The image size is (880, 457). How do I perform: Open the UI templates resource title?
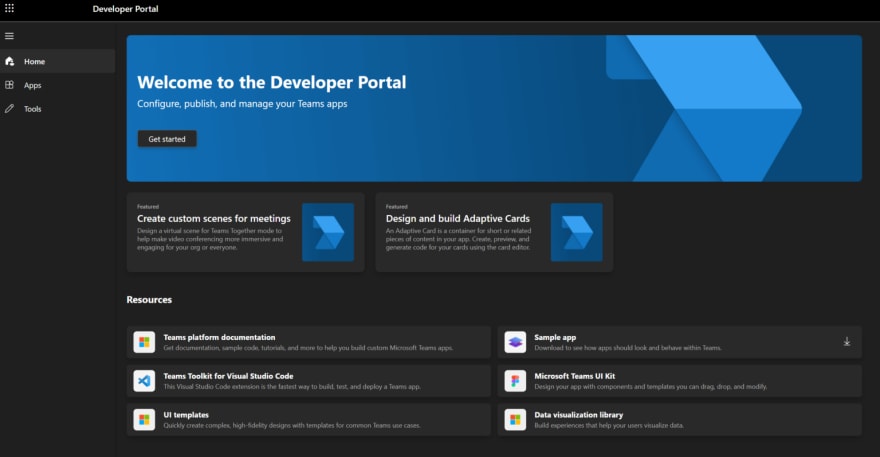click(186, 415)
